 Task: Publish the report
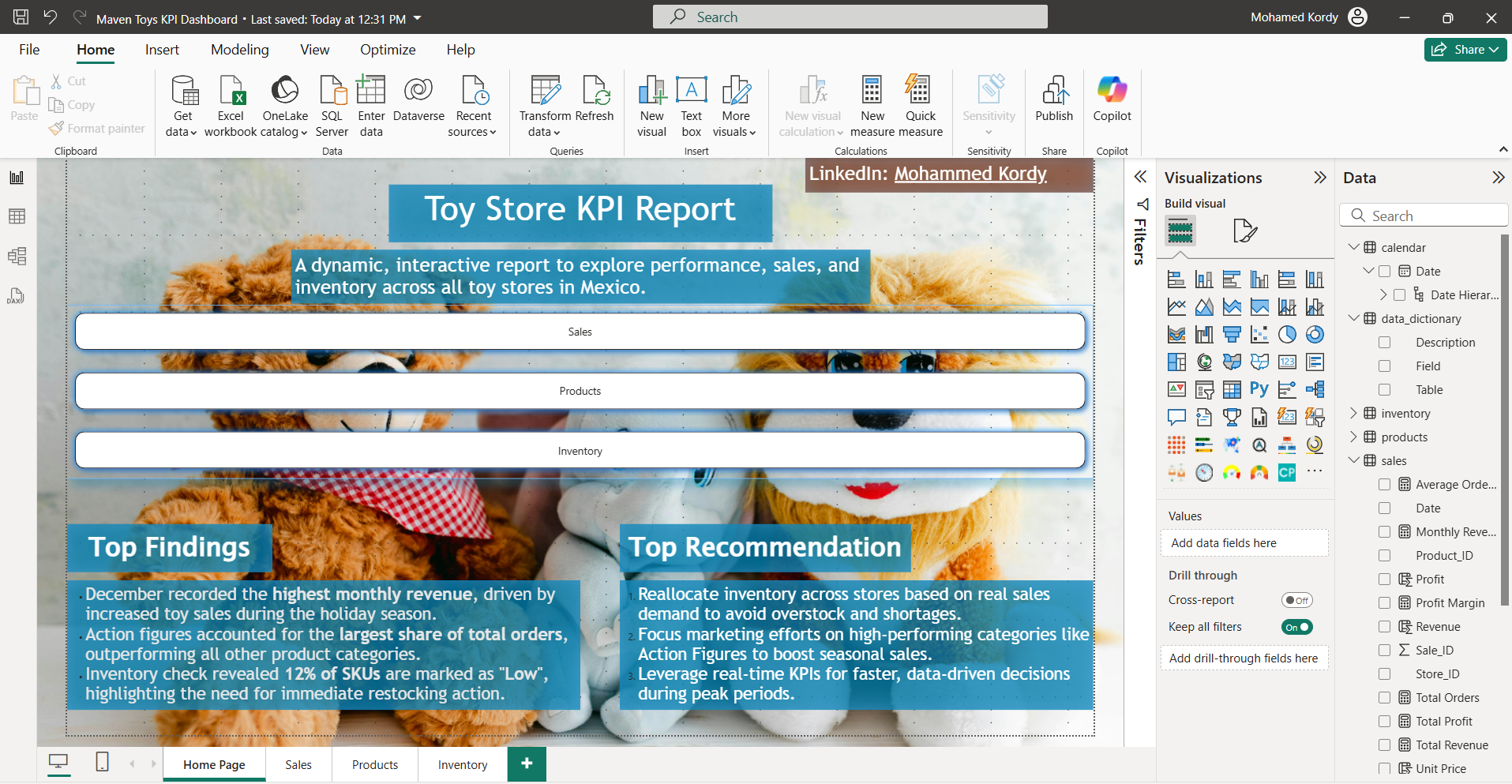point(1054,99)
